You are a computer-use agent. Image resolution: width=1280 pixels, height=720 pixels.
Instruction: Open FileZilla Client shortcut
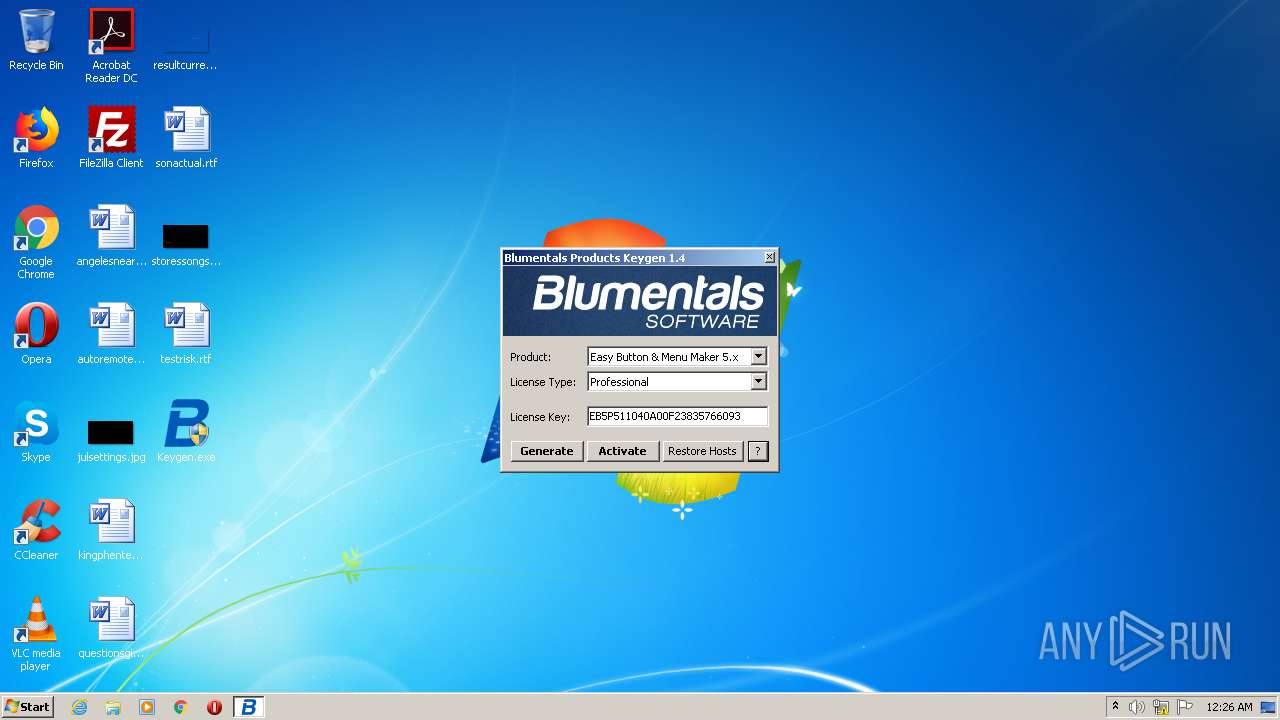(111, 138)
